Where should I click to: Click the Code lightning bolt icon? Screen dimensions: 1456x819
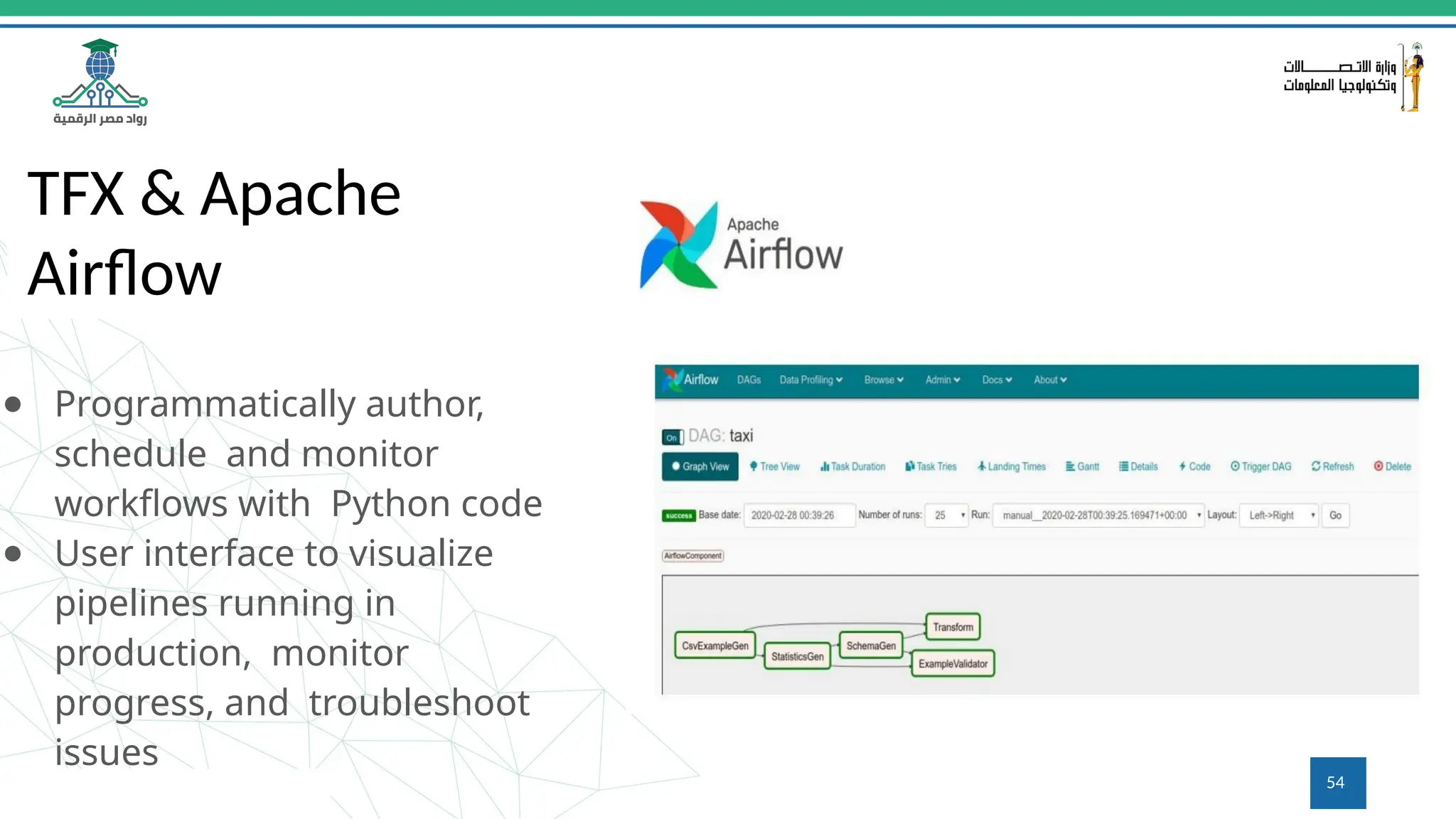click(x=1182, y=466)
